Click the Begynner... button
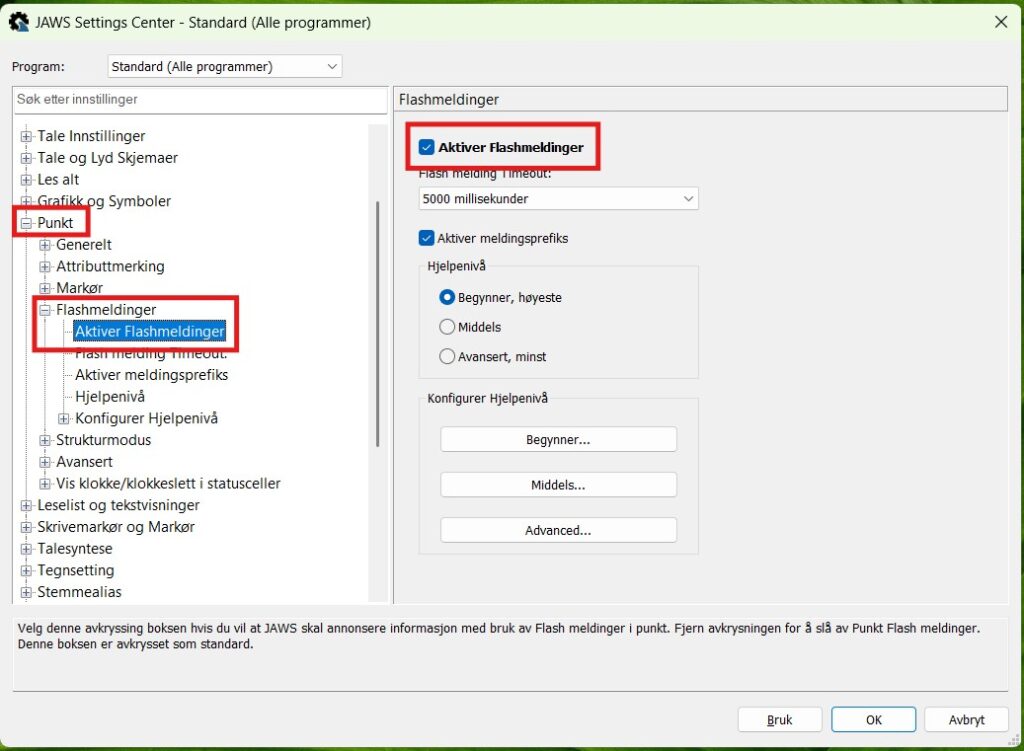Image resolution: width=1024 pixels, height=751 pixels. 558,439
